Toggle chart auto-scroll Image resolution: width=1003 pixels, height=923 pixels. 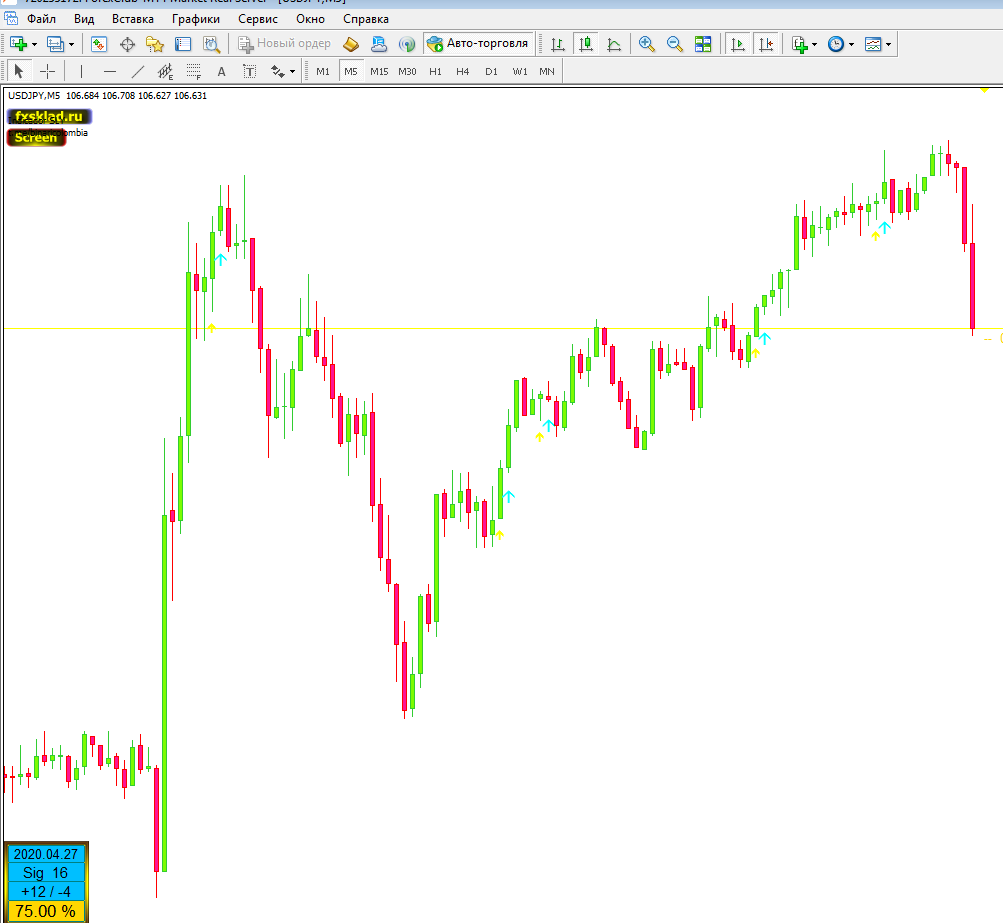[x=738, y=44]
